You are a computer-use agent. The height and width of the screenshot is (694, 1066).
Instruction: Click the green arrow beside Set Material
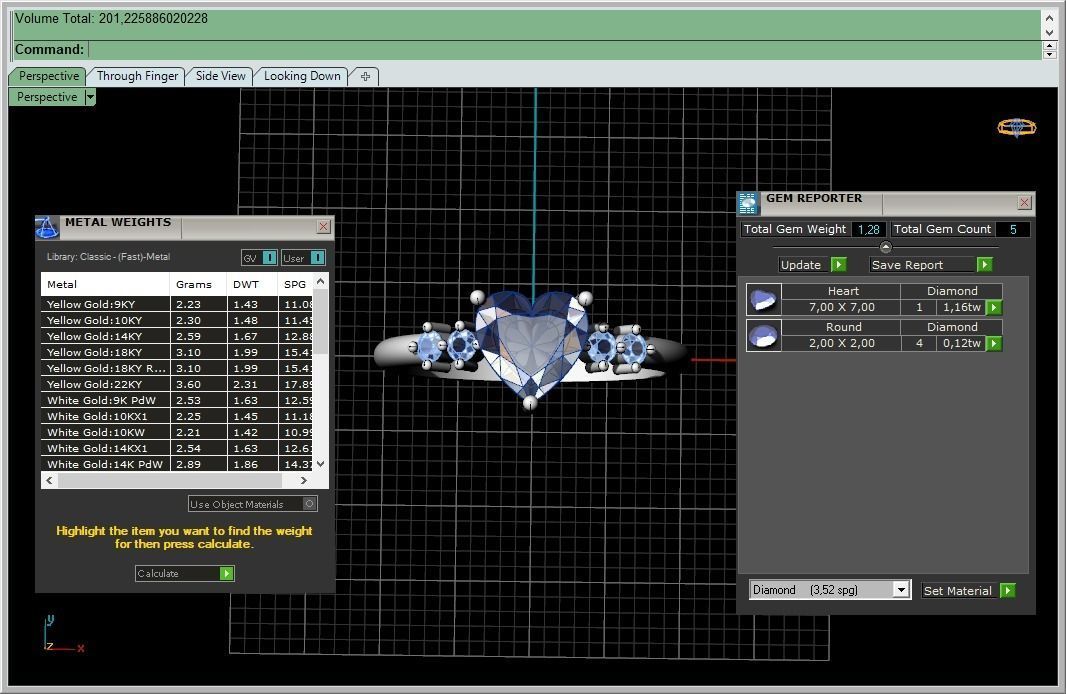(1008, 591)
